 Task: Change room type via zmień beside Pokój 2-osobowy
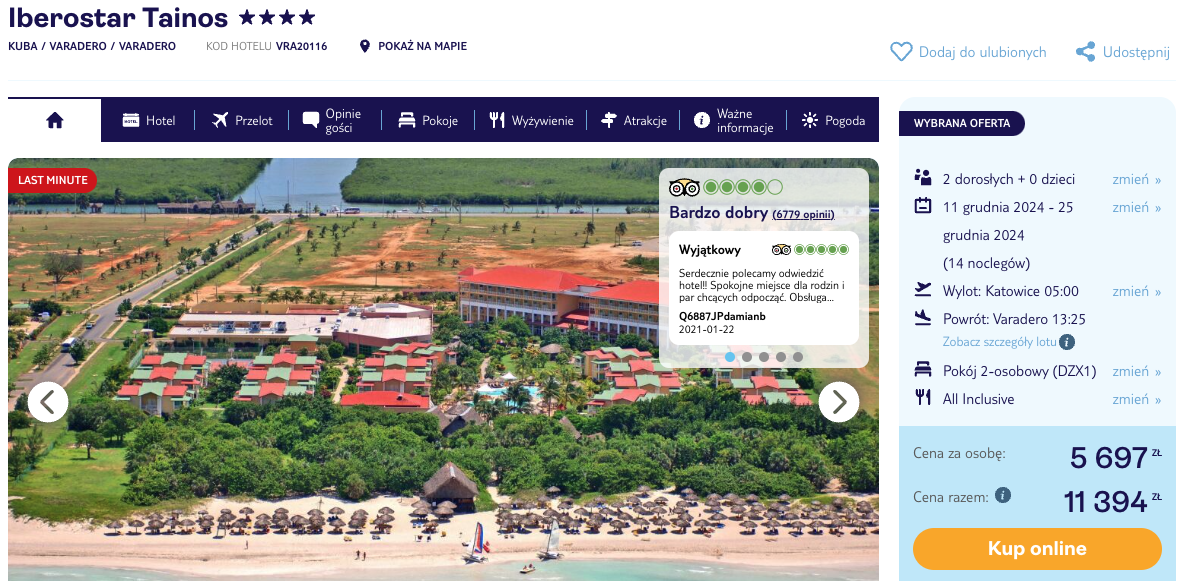click(x=1137, y=371)
